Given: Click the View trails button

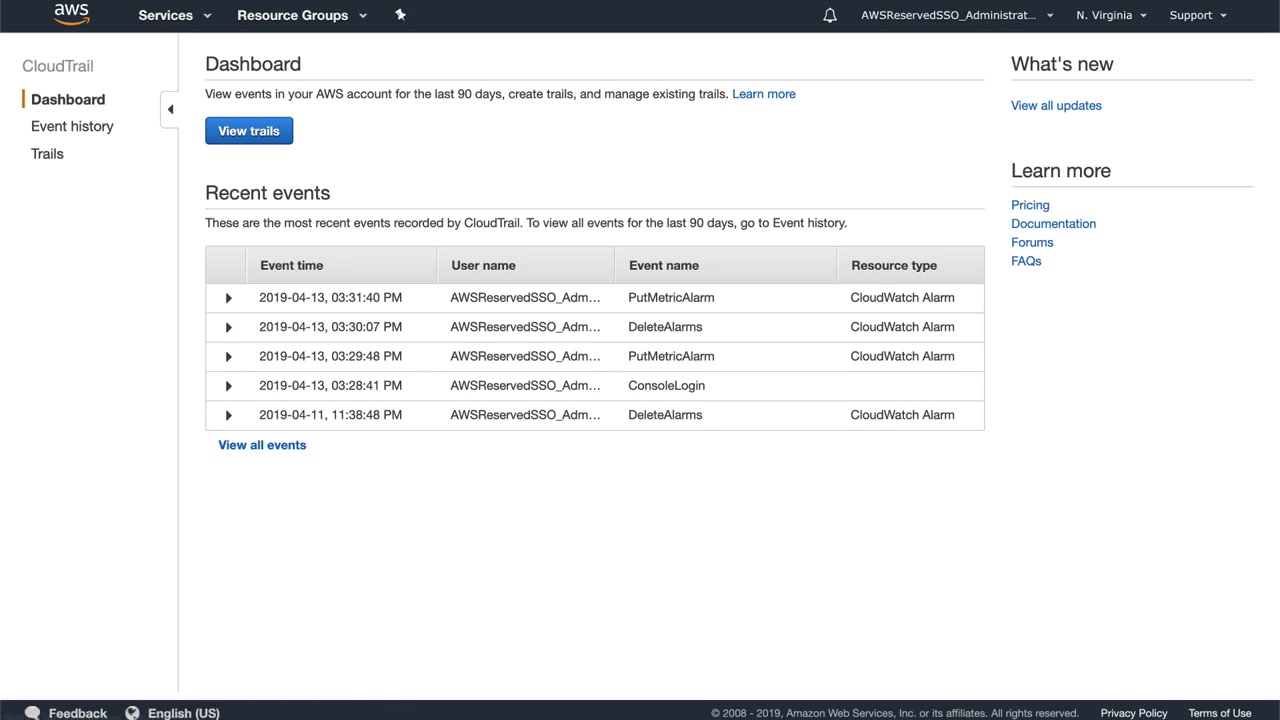Looking at the screenshot, I should pos(249,131).
